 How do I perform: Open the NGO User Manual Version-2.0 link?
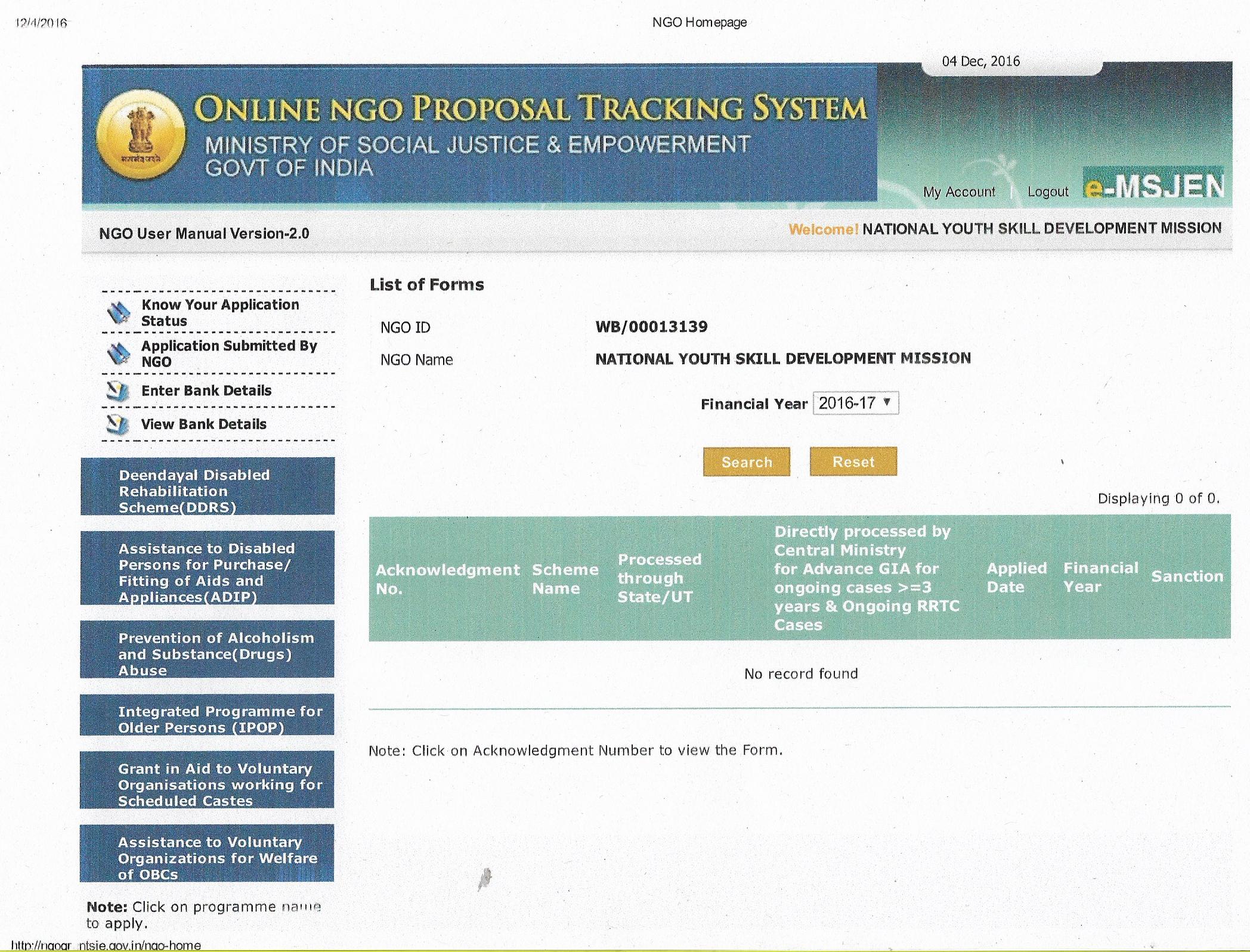tap(204, 234)
